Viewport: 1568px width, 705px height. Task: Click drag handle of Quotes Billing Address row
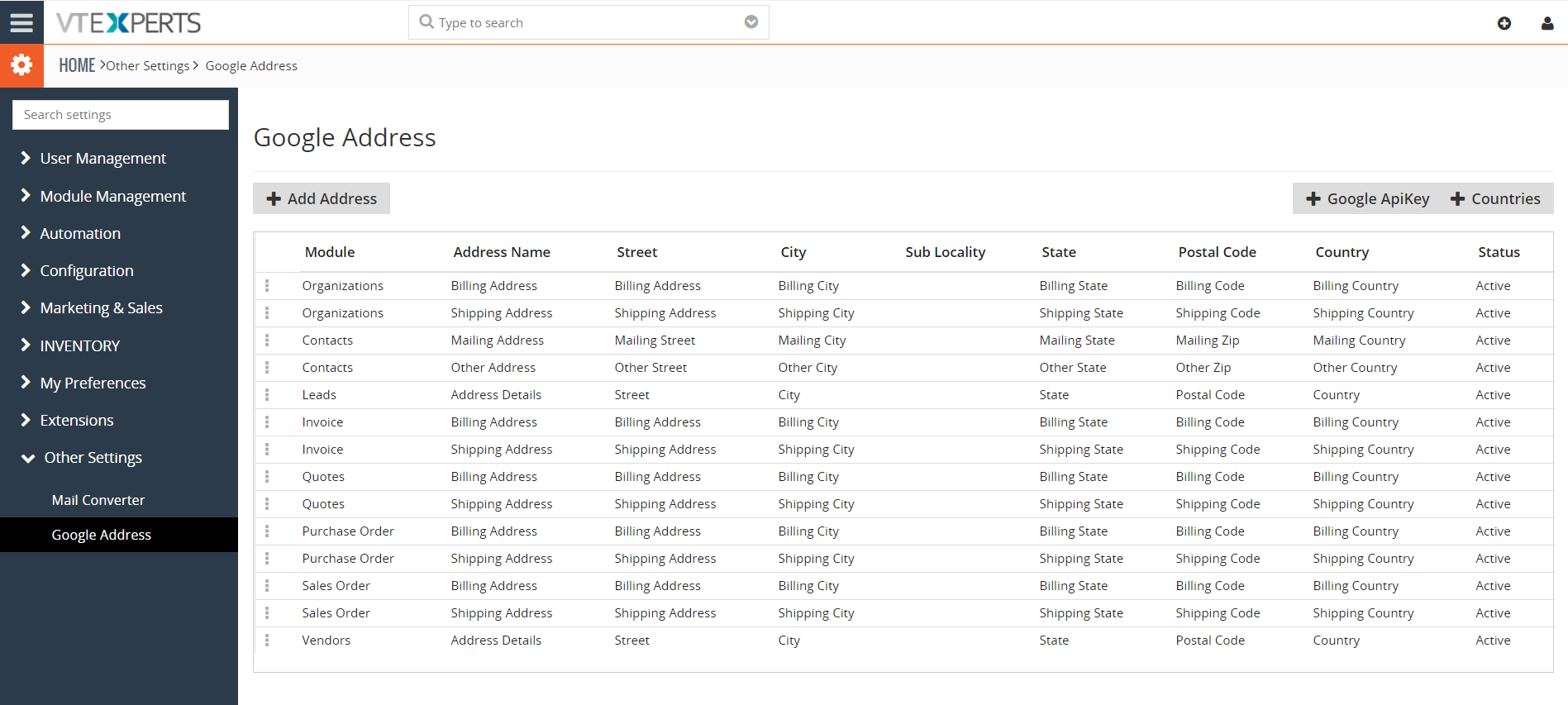(267, 476)
